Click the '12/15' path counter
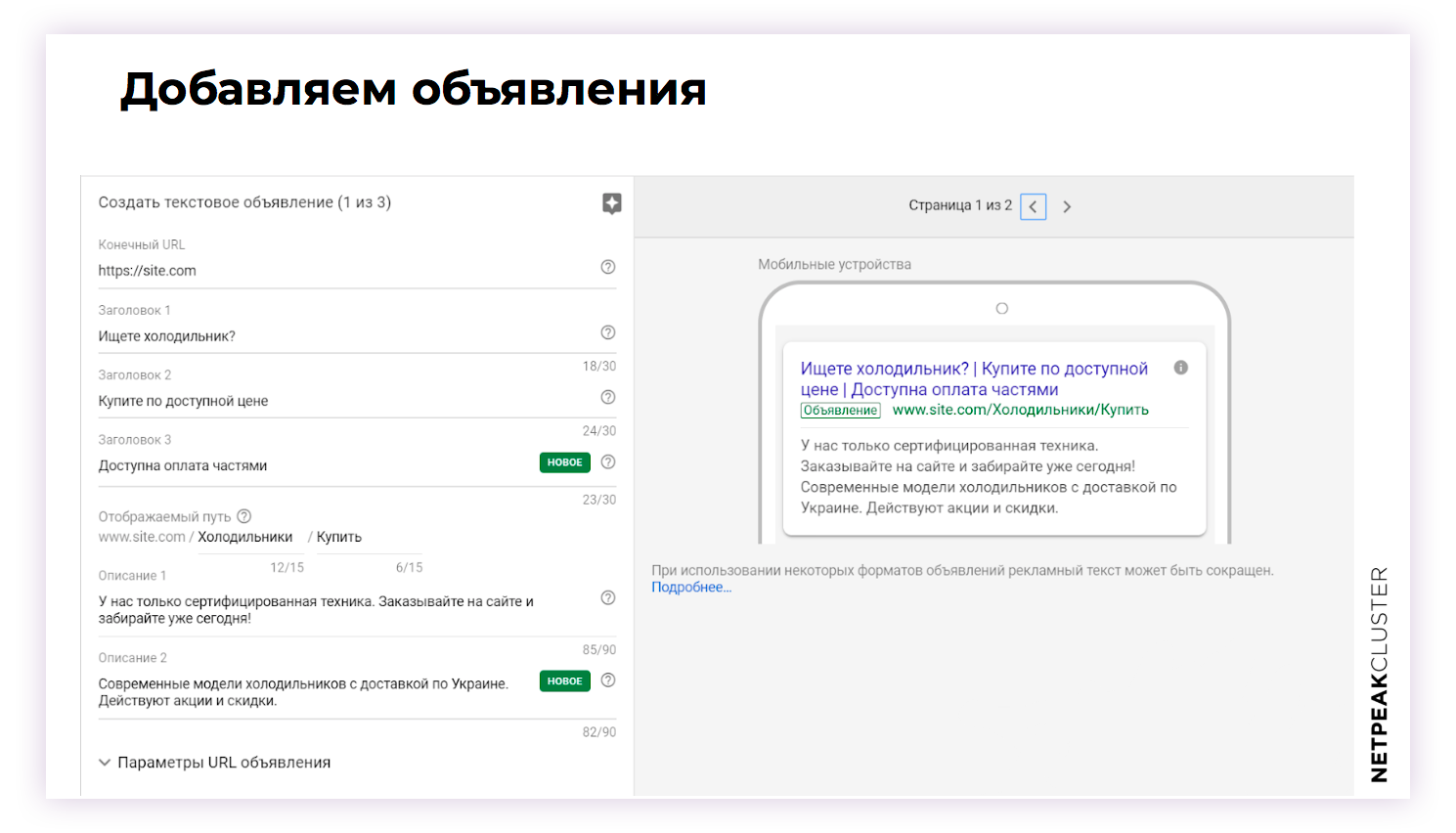 tap(287, 567)
